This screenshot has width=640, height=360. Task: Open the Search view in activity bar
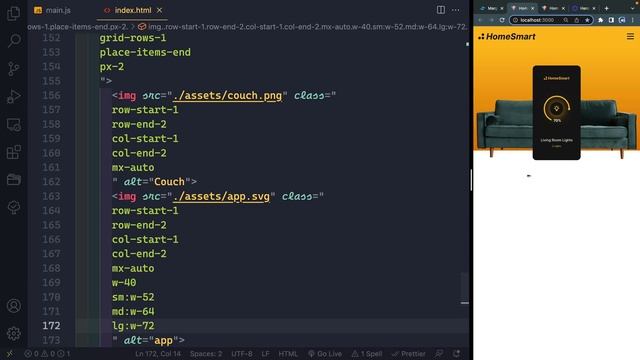[13, 40]
